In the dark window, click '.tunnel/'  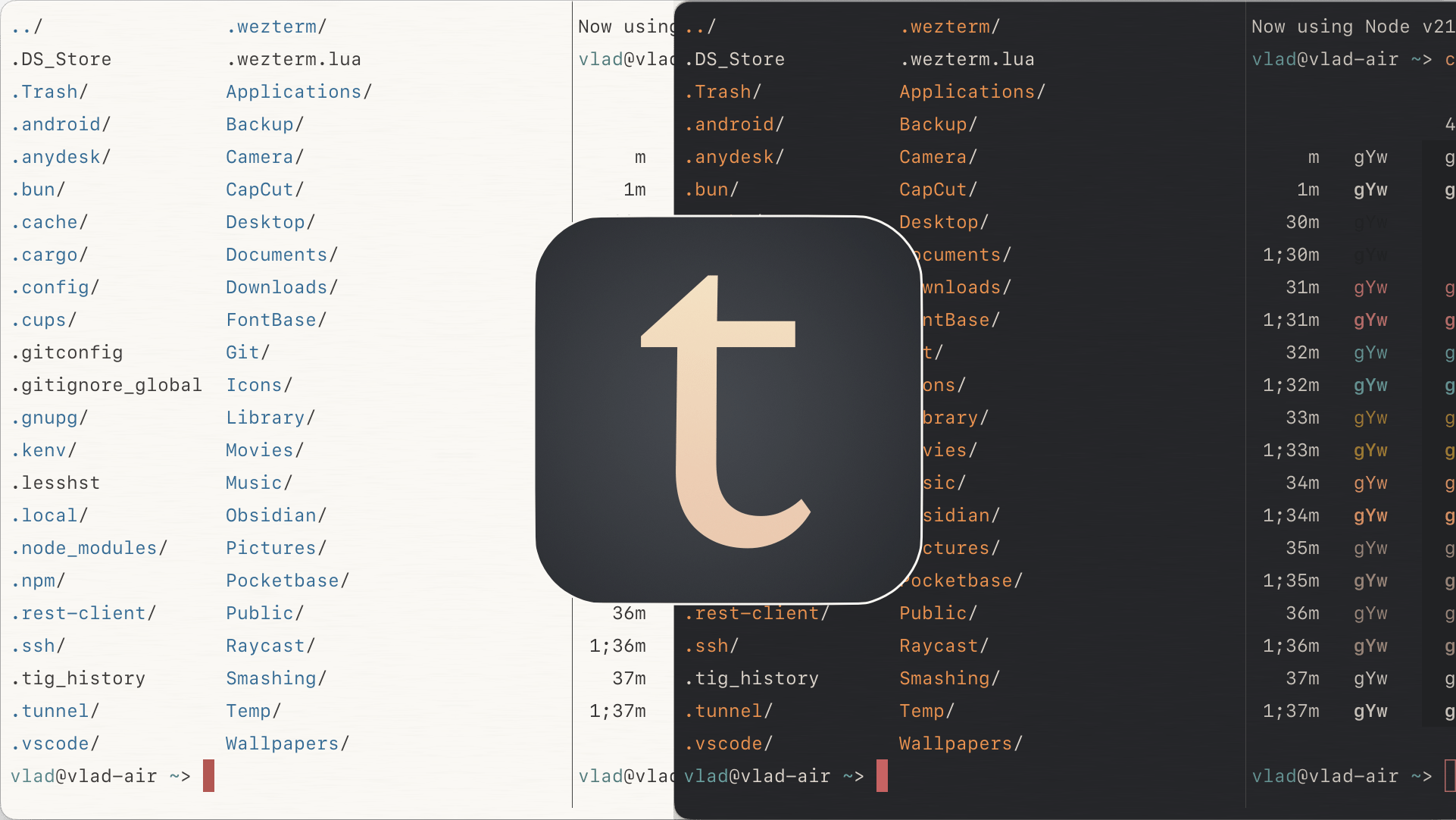(x=729, y=711)
